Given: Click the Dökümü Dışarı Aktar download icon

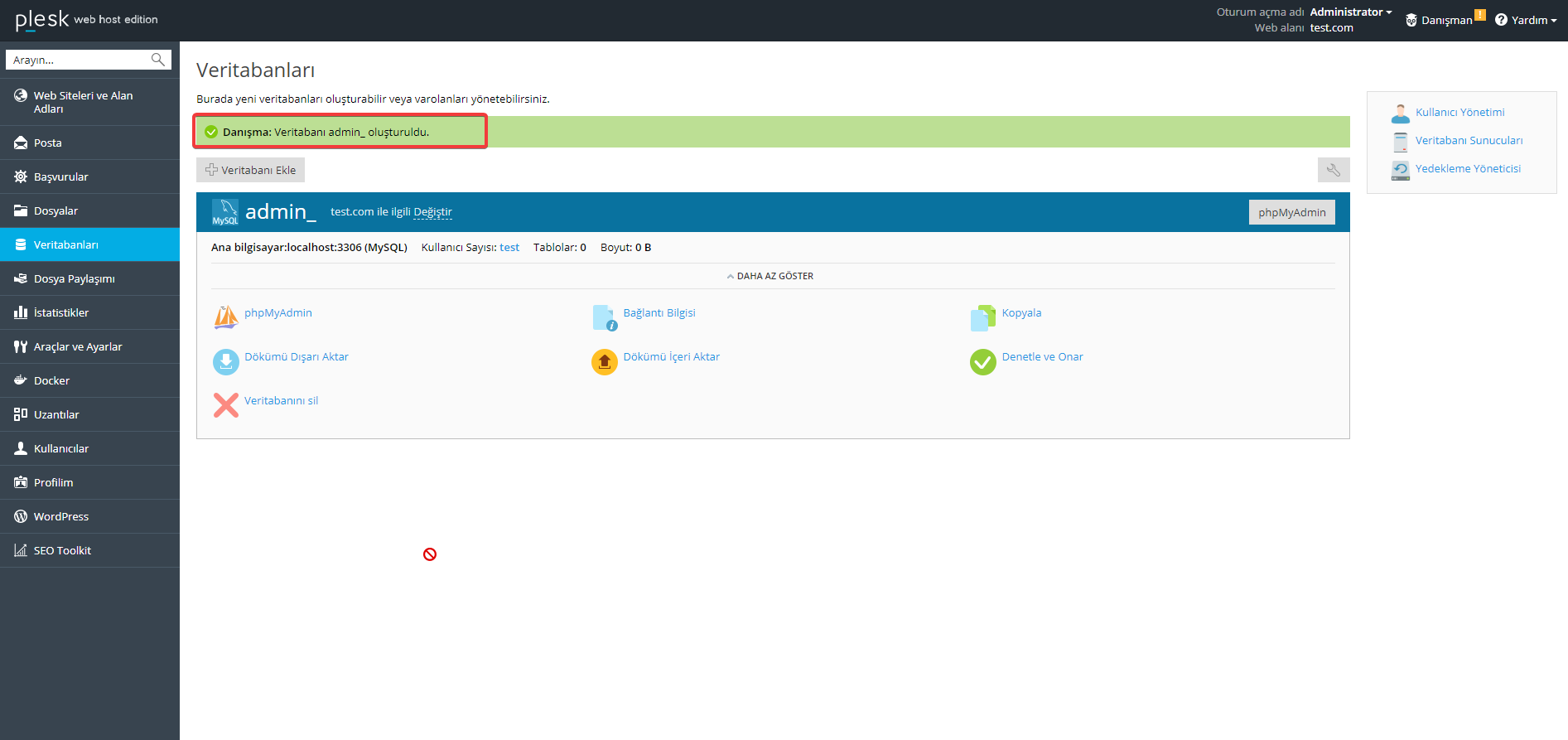Looking at the screenshot, I should pos(226,361).
